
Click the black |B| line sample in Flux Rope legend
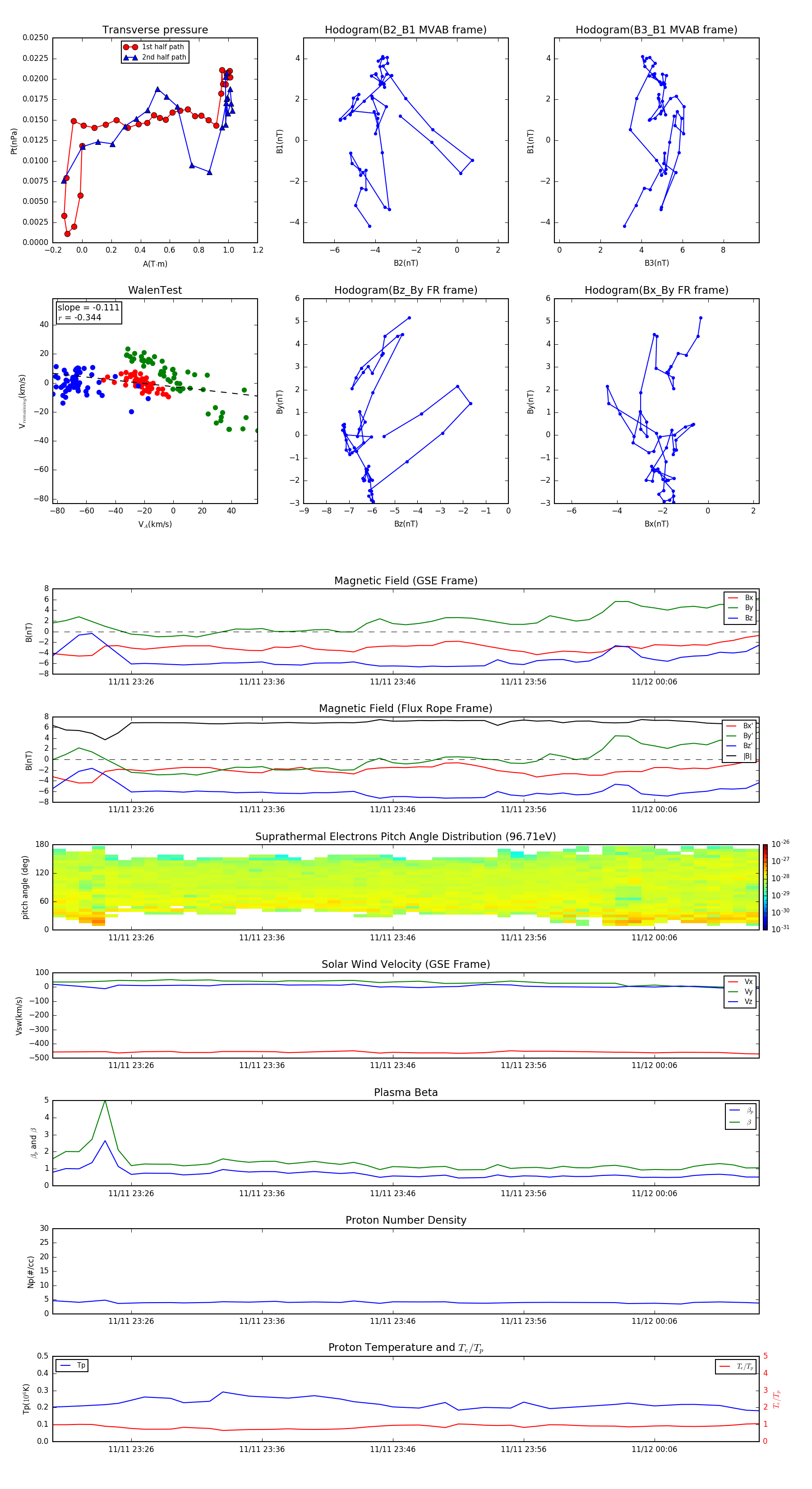[731, 756]
